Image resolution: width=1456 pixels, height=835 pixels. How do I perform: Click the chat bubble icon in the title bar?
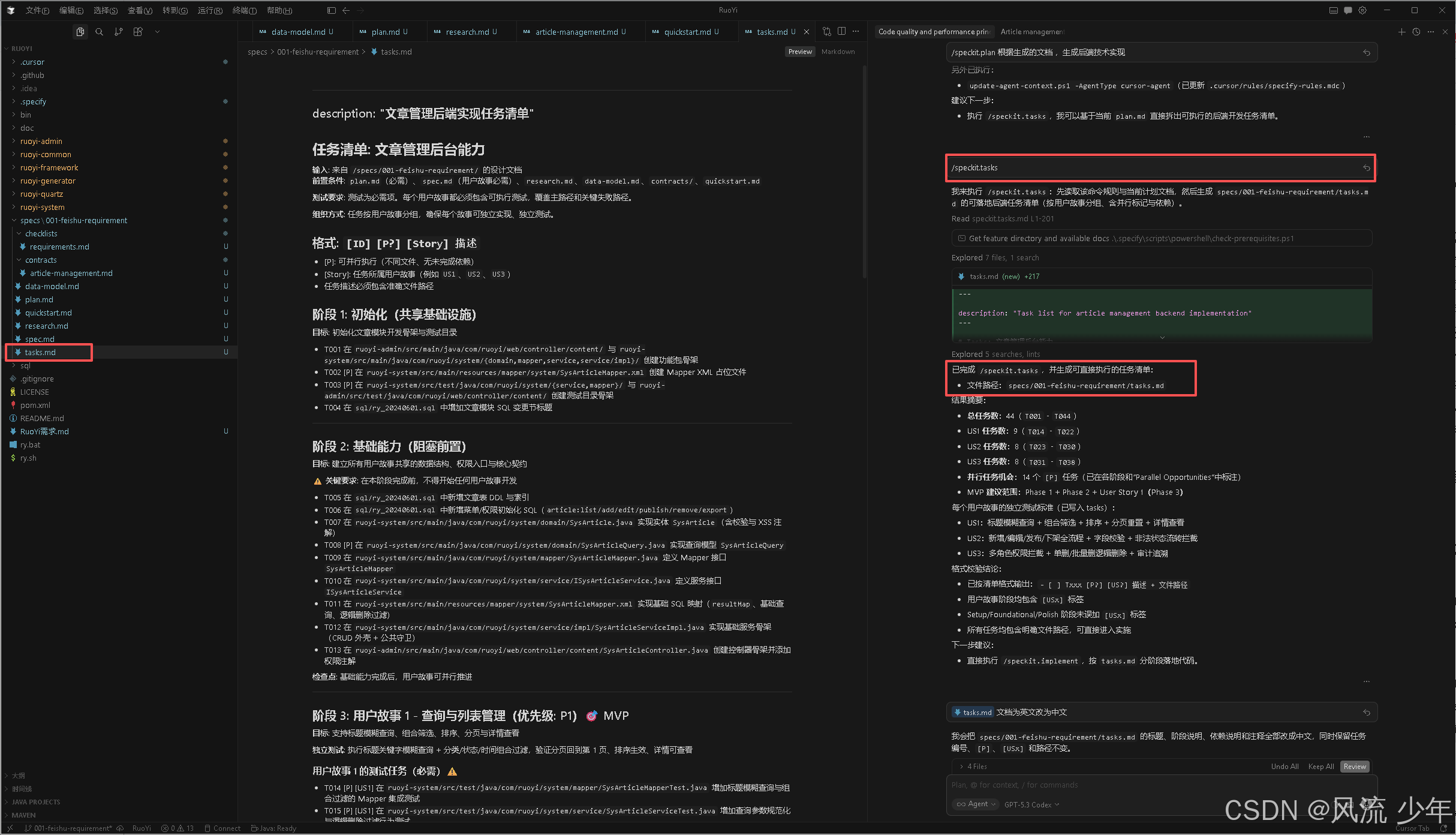[x=1347, y=10]
